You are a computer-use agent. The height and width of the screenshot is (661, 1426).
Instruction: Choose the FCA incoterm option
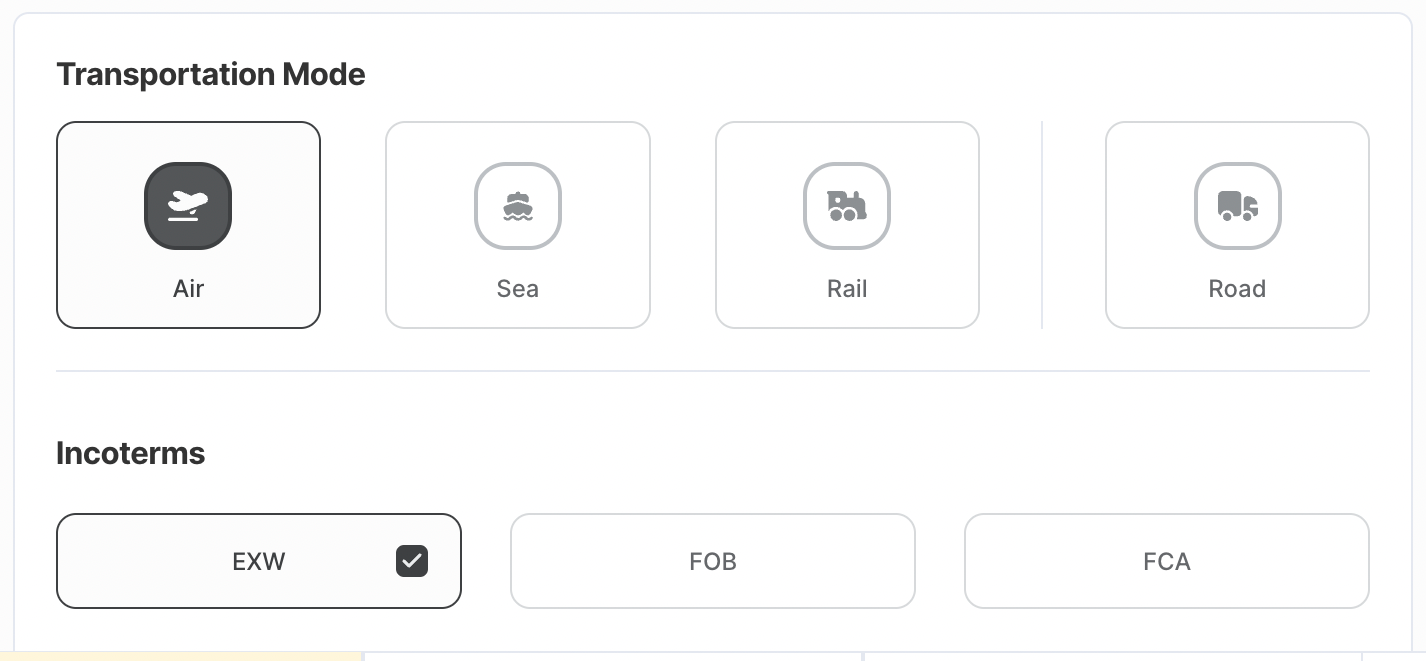pyautogui.click(x=1167, y=561)
